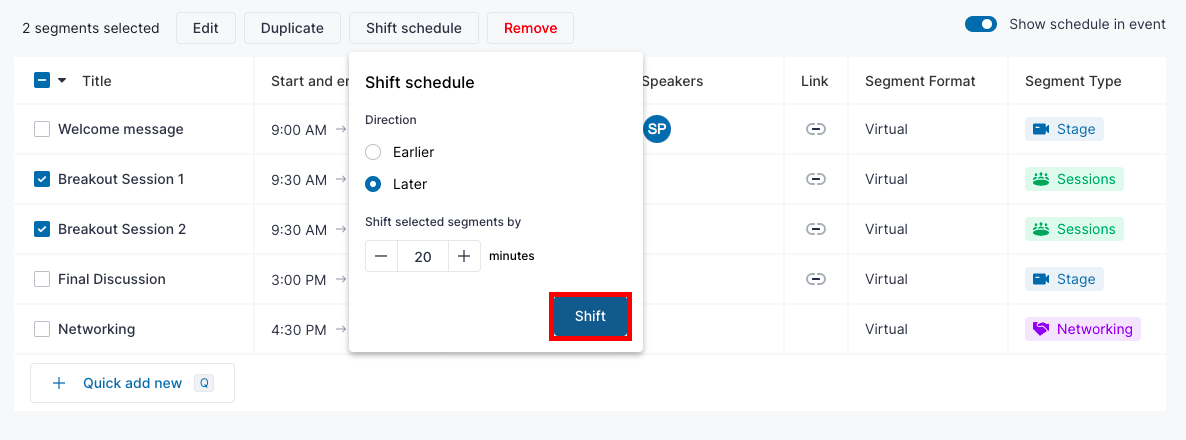Click the purple Networking segment type tag

pyautogui.click(x=1082, y=329)
